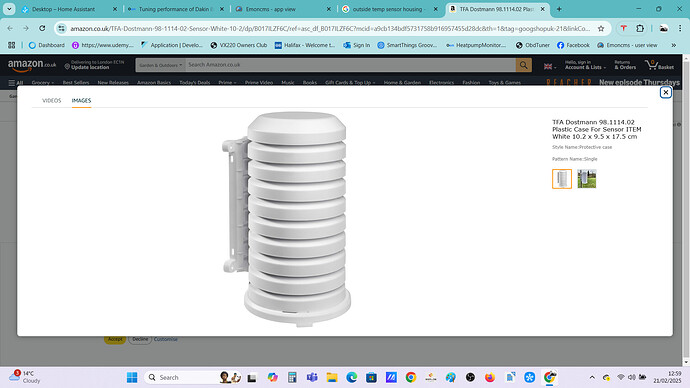Image resolution: width=690 pixels, height=388 pixels.
Task: Open the Calculator app in taskbar
Action: tap(292, 377)
